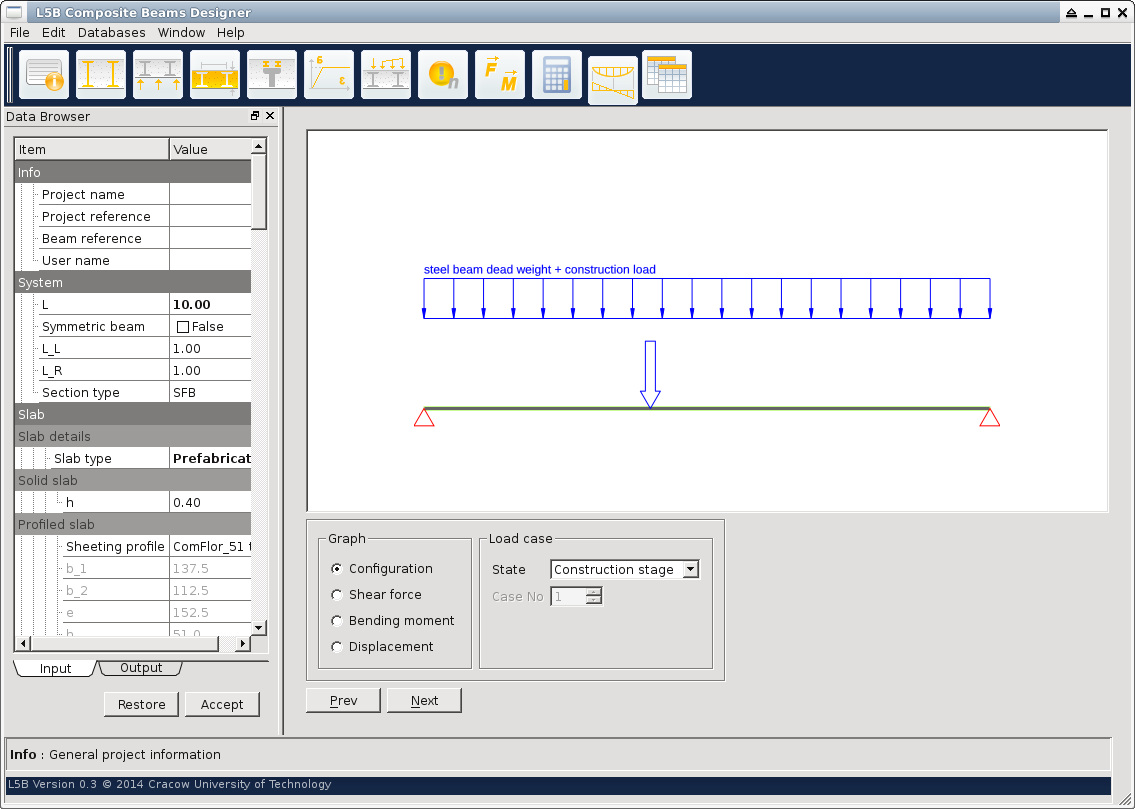Image resolution: width=1135 pixels, height=809 pixels.
Task: Click the Case No spinner arrows
Action: pos(594,597)
